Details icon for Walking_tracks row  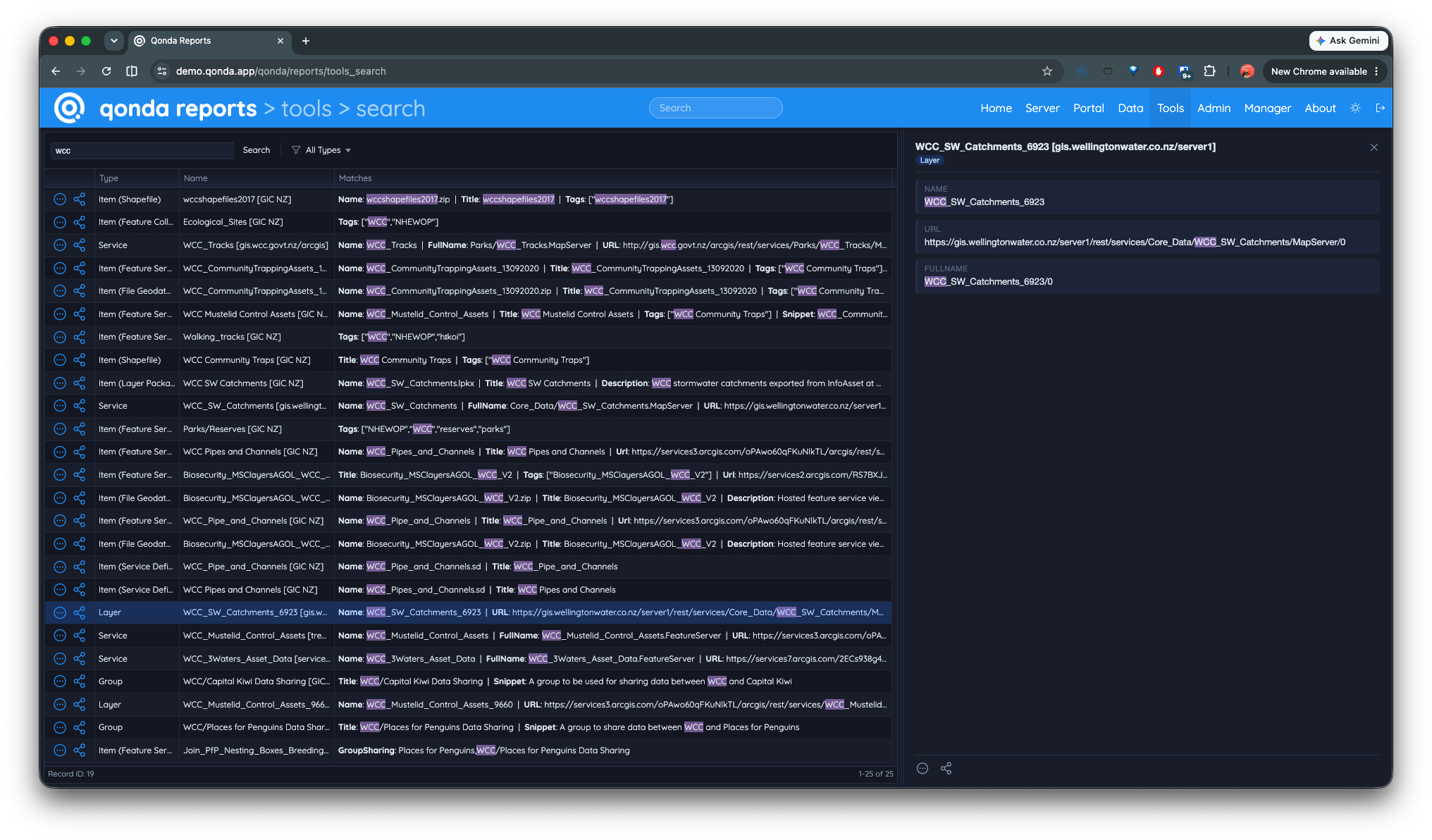[x=60, y=337]
